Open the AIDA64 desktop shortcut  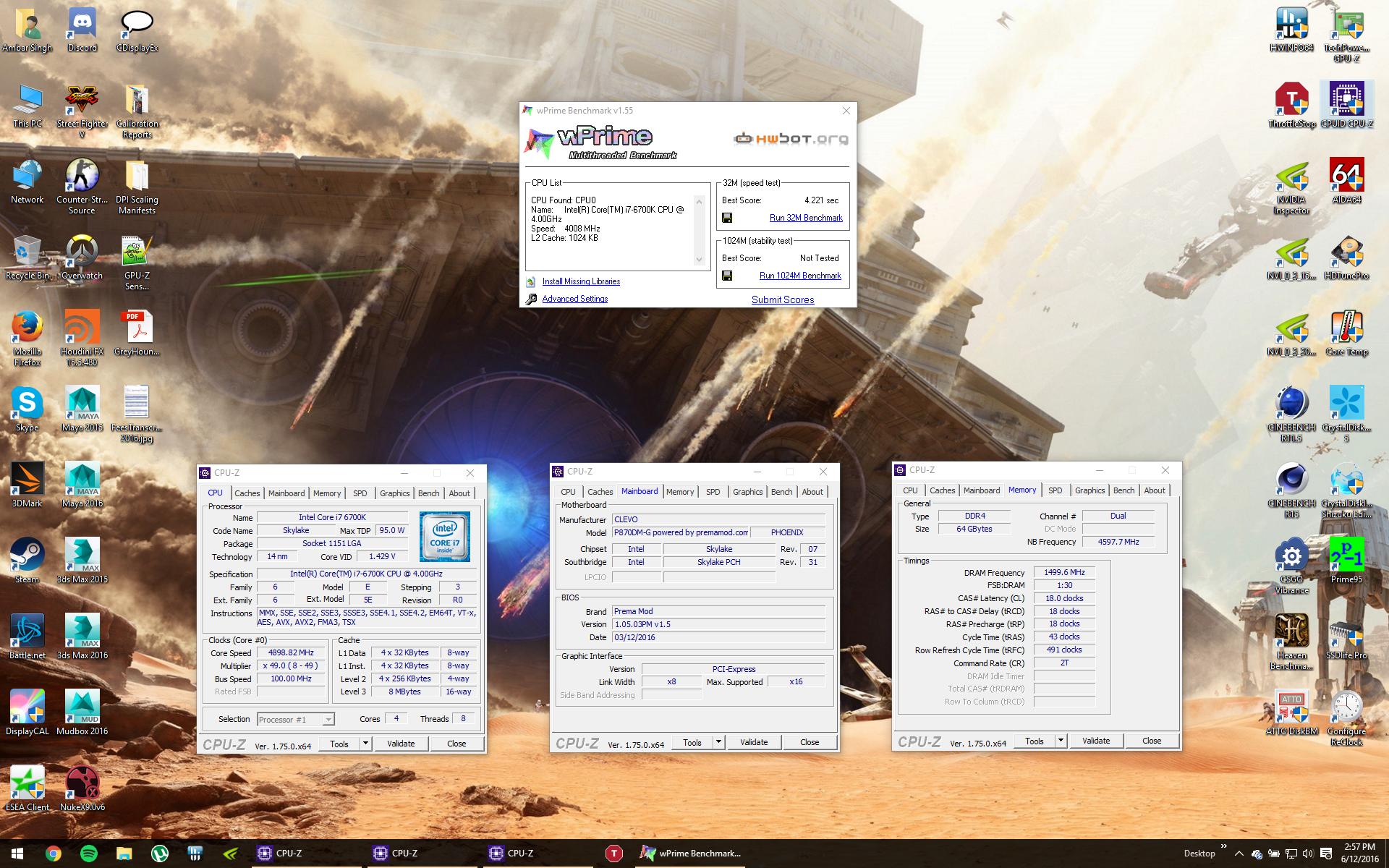(1346, 181)
